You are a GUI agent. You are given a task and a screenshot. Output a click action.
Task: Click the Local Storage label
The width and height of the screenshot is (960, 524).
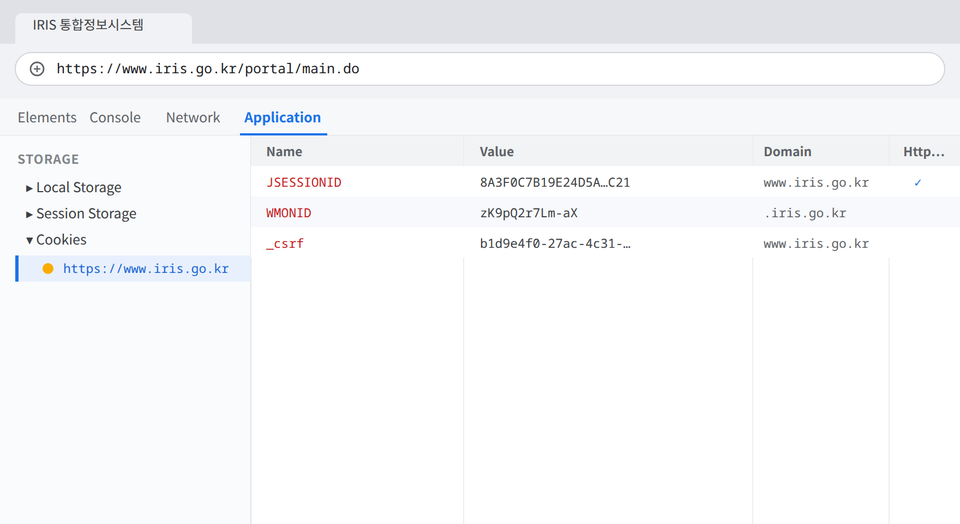[78, 187]
